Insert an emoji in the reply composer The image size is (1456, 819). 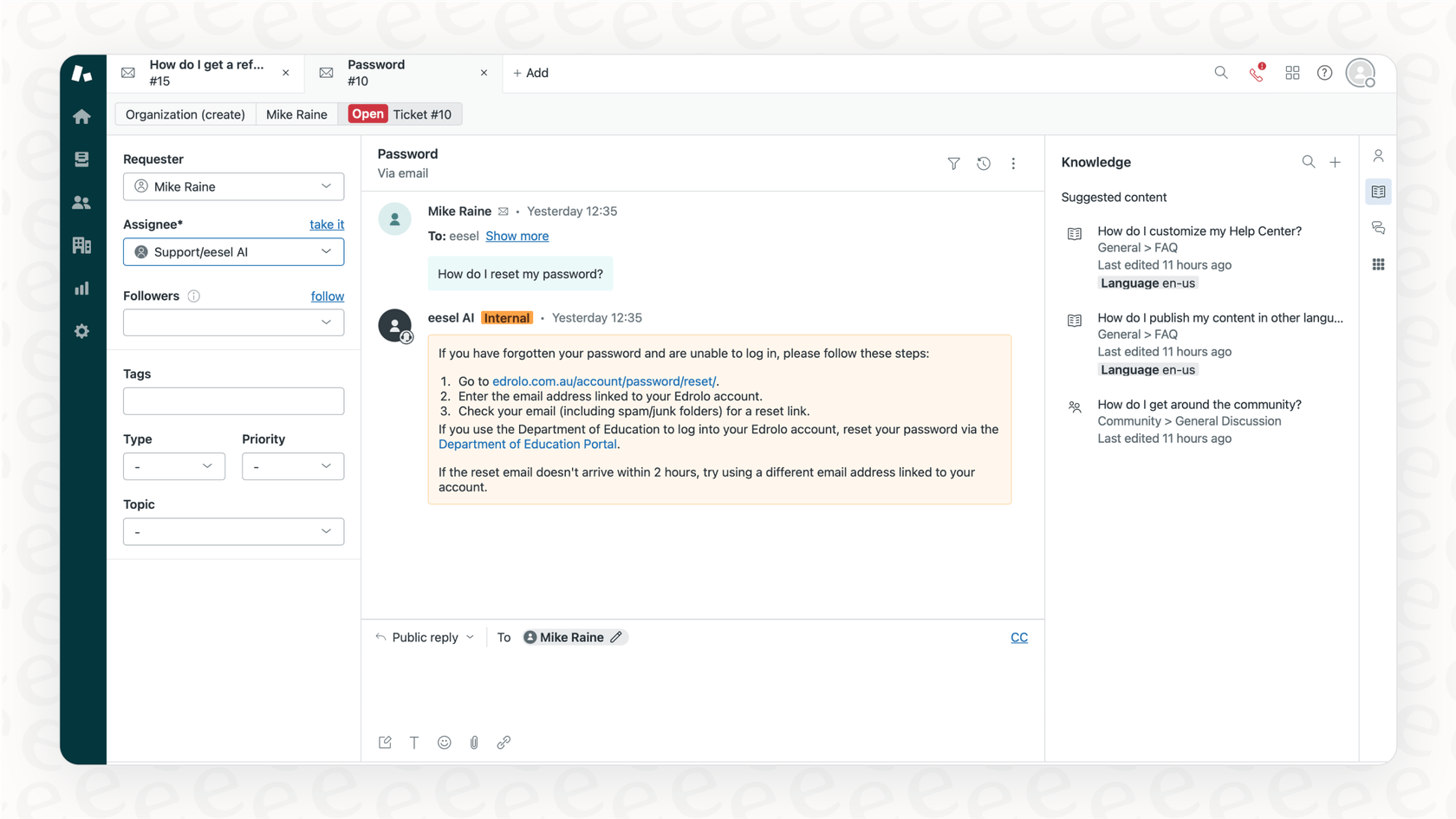tap(445, 742)
